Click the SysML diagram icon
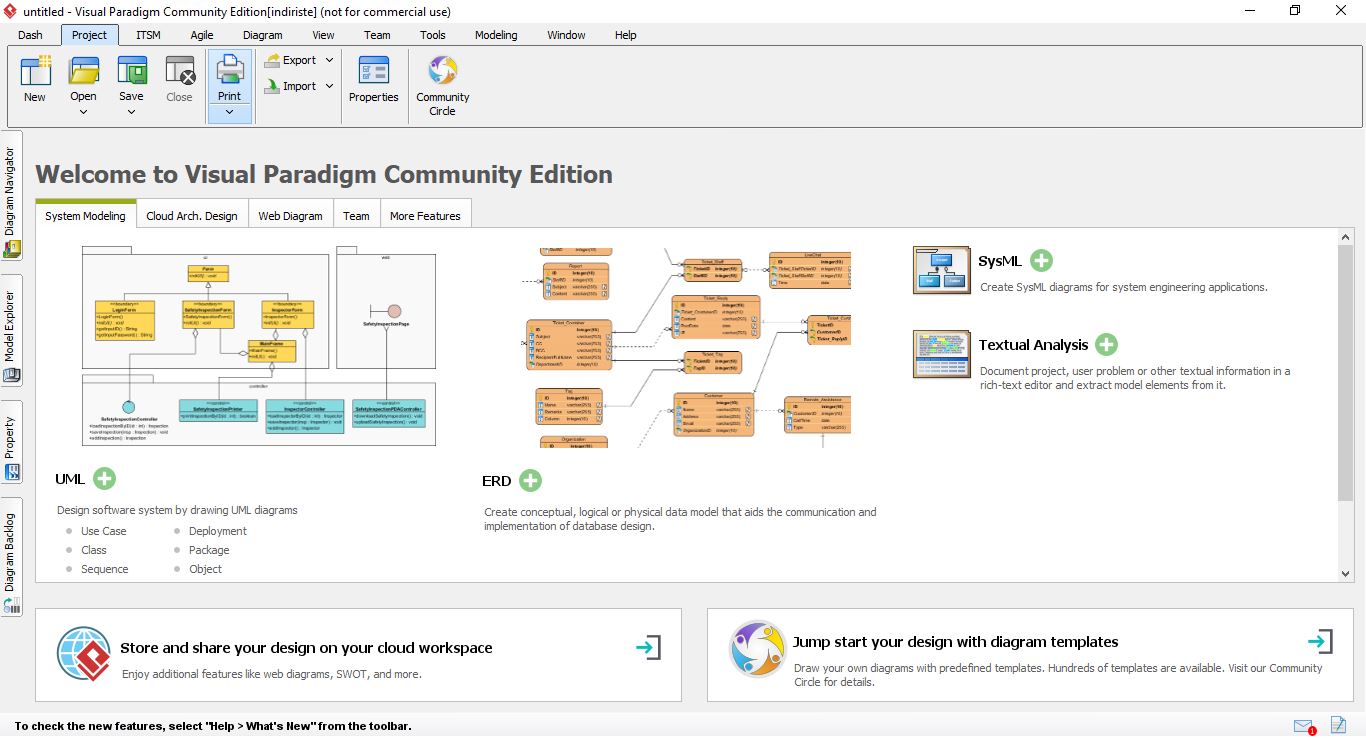The image size is (1366, 738). point(942,270)
